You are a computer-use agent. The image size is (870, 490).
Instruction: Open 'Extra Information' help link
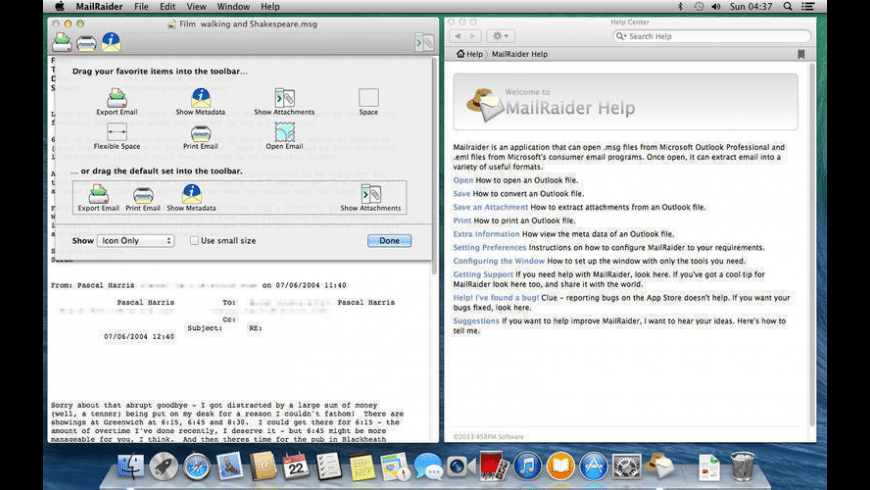(486, 234)
